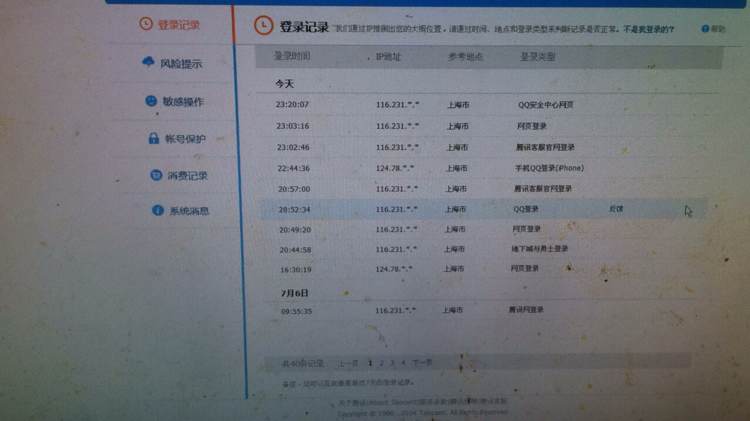Viewport: 750px width, 421px height.
Task: Select the 22:44:36 login time
Action: coord(294,168)
